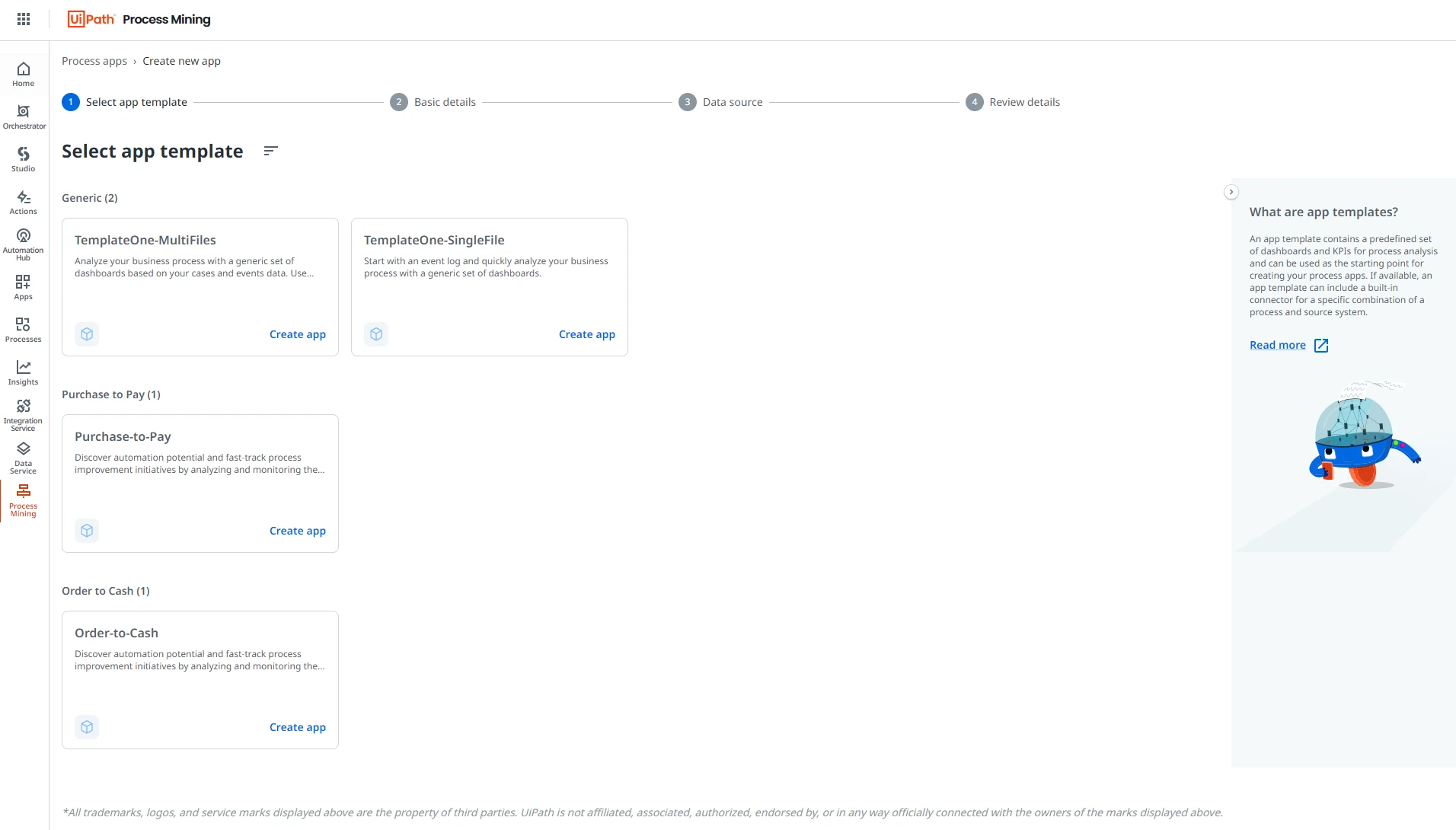Click the trademark disclaimer footnote
1456x830 pixels.
(642, 812)
